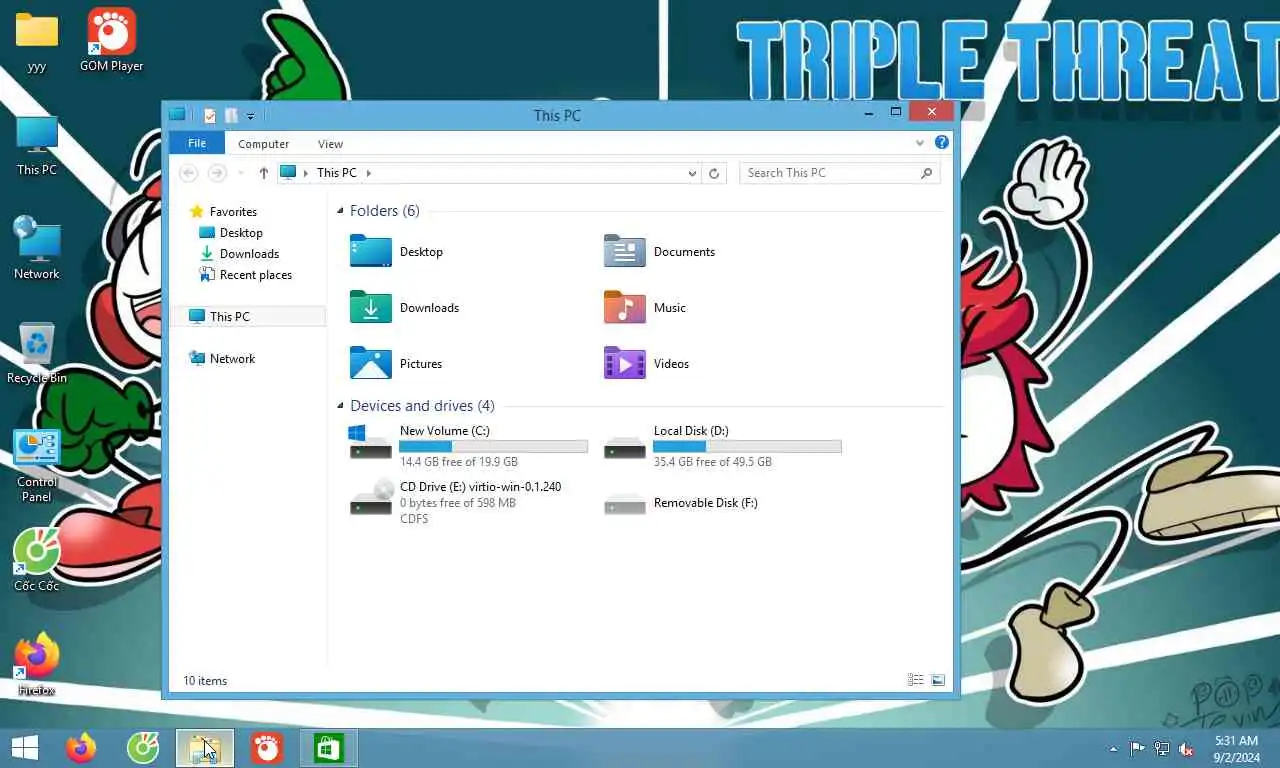Image resolution: width=1280 pixels, height=768 pixels.
Task: Open the recent locations dropdown arrow
Action: 240,173
